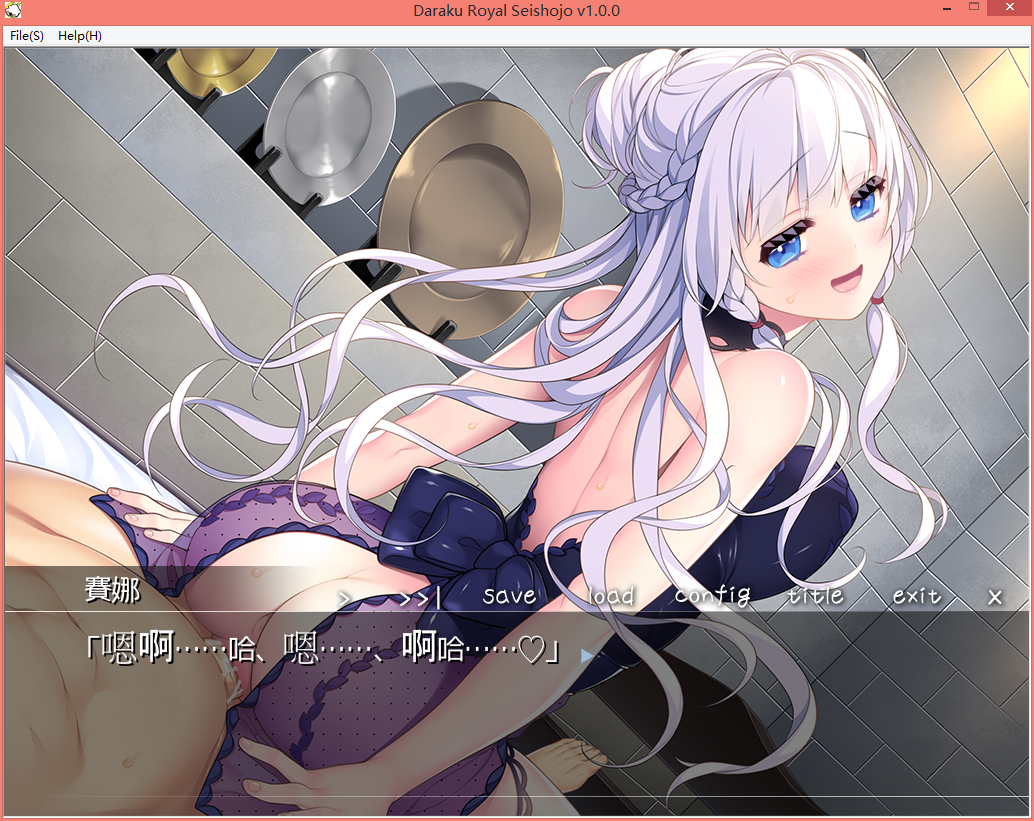Open the load screen
Viewport: 1034px width, 821px height.
611,595
